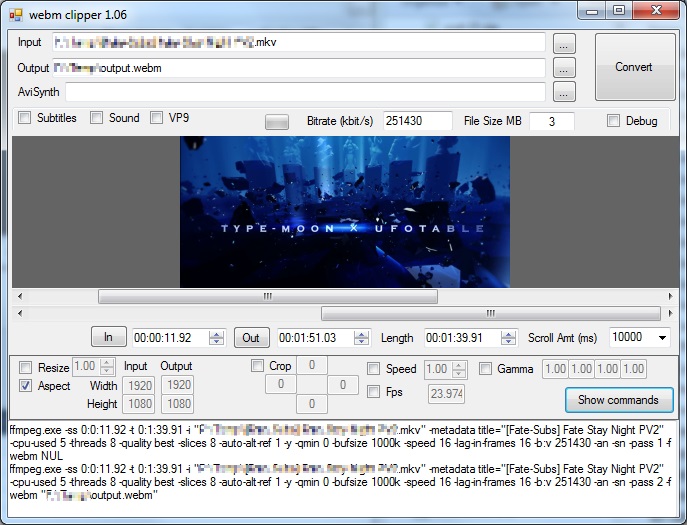Screen dimensions: 687x525
Task: Click the File Size MB field
Action: pos(552,121)
